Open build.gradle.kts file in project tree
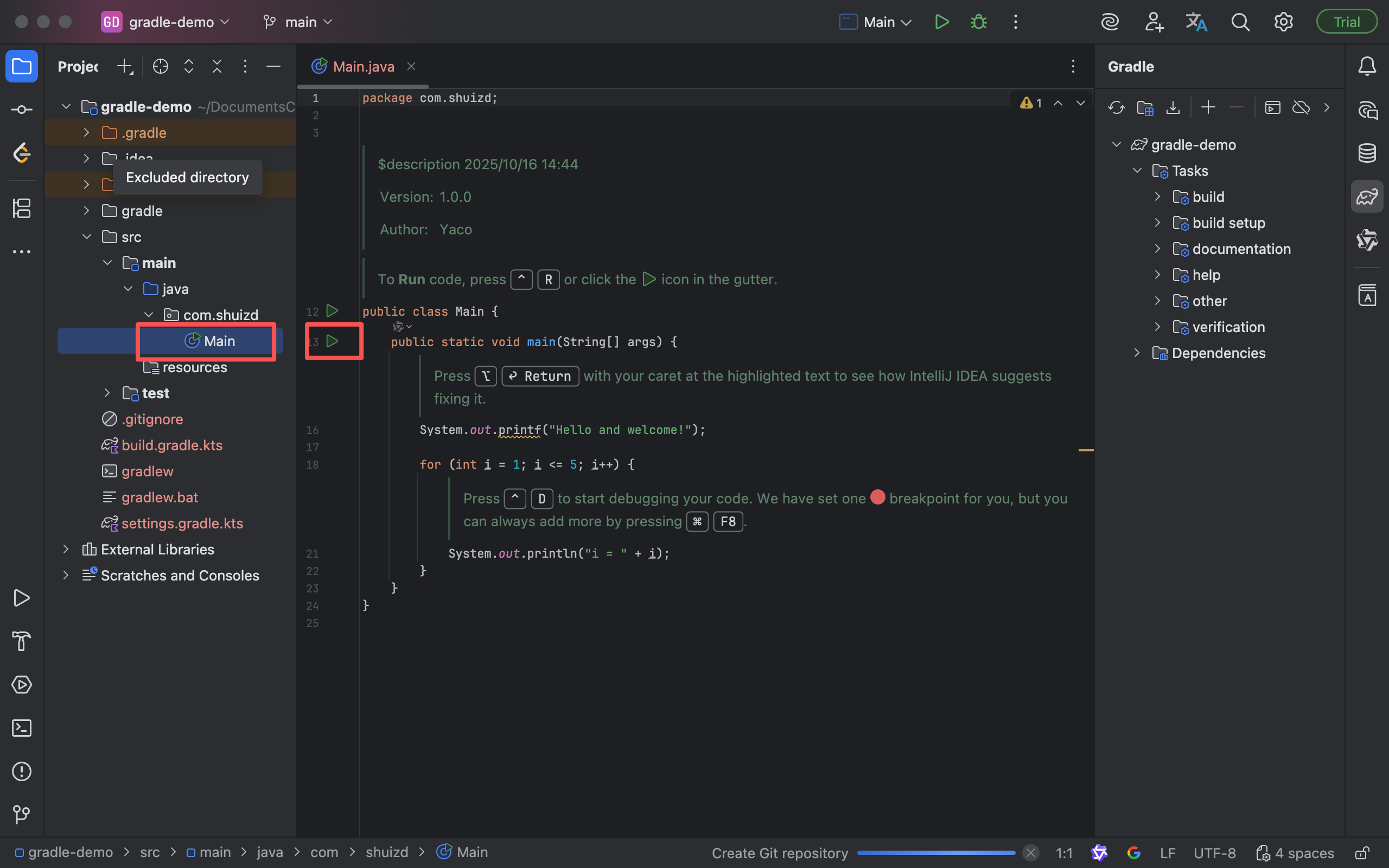This screenshot has height=868, width=1389. click(171, 445)
